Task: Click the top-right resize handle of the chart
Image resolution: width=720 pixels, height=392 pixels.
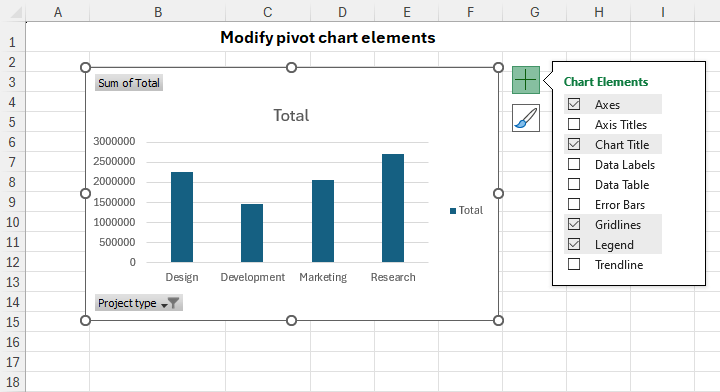Action: (498, 67)
